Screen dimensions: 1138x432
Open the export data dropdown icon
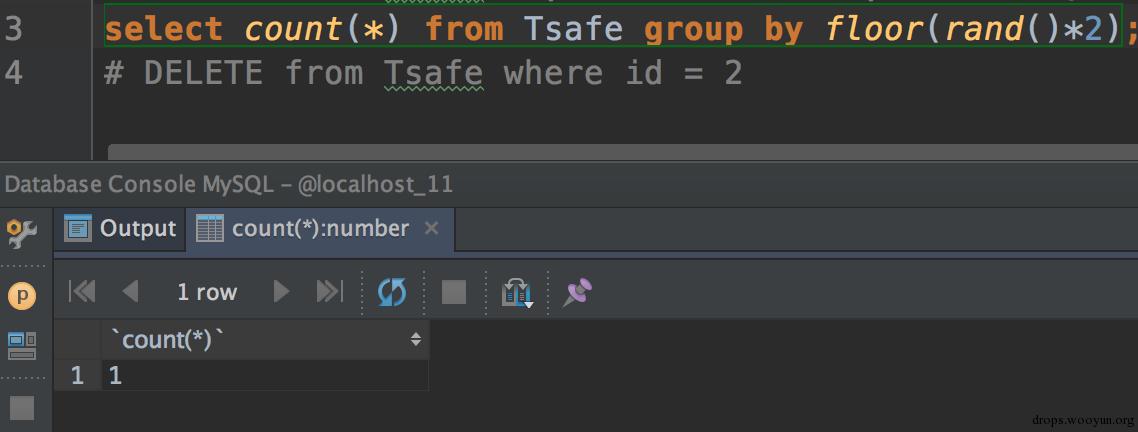click(517, 293)
